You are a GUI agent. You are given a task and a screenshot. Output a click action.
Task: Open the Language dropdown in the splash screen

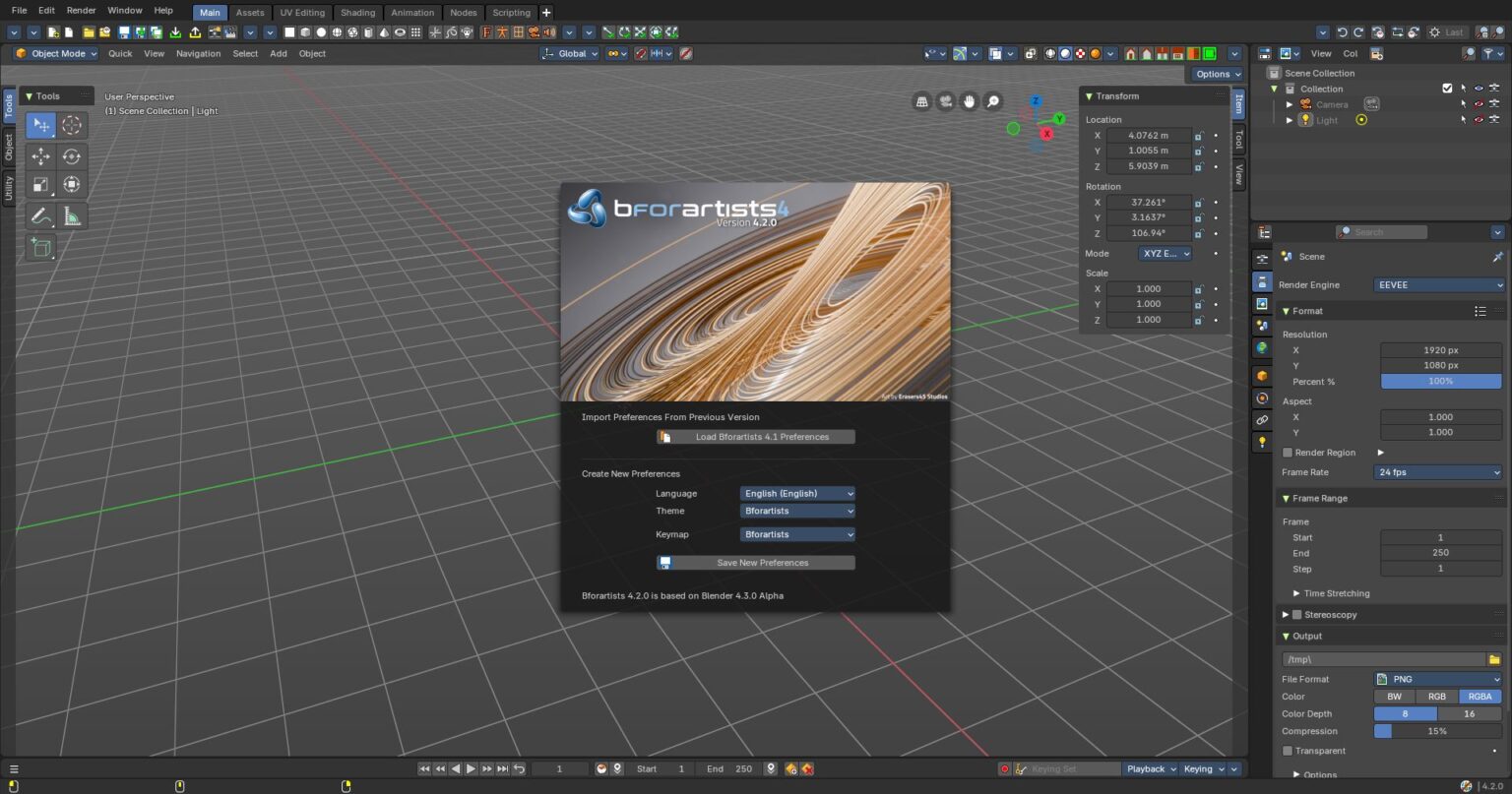click(796, 493)
